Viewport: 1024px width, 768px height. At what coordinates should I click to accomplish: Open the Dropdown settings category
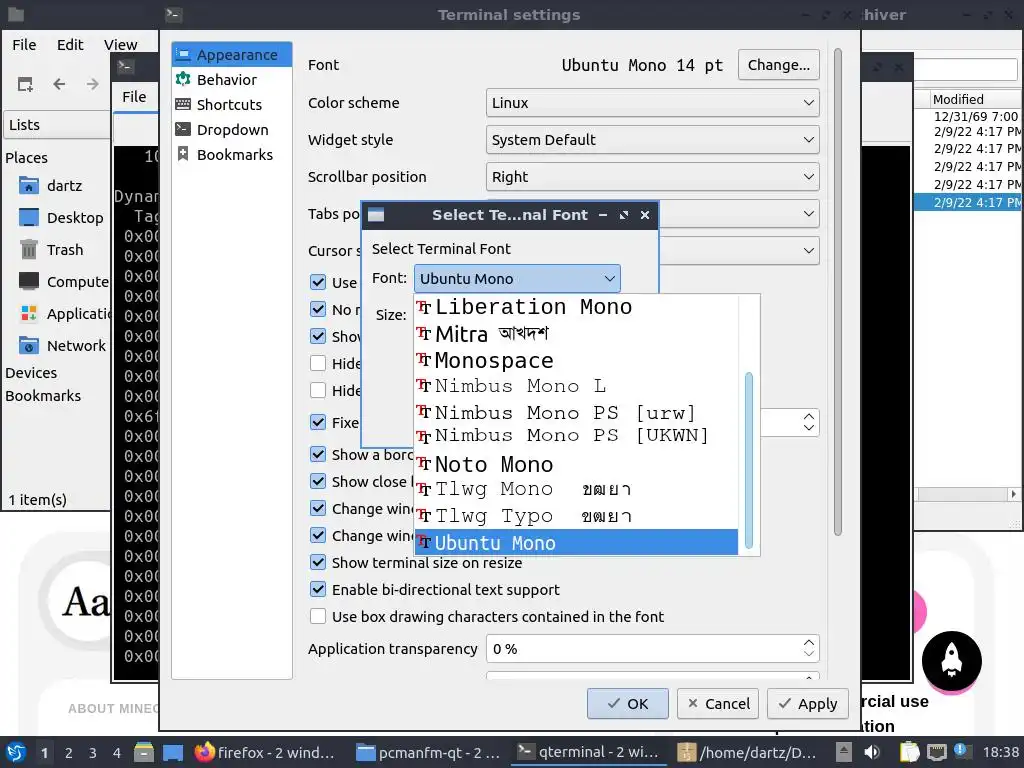coord(232,130)
